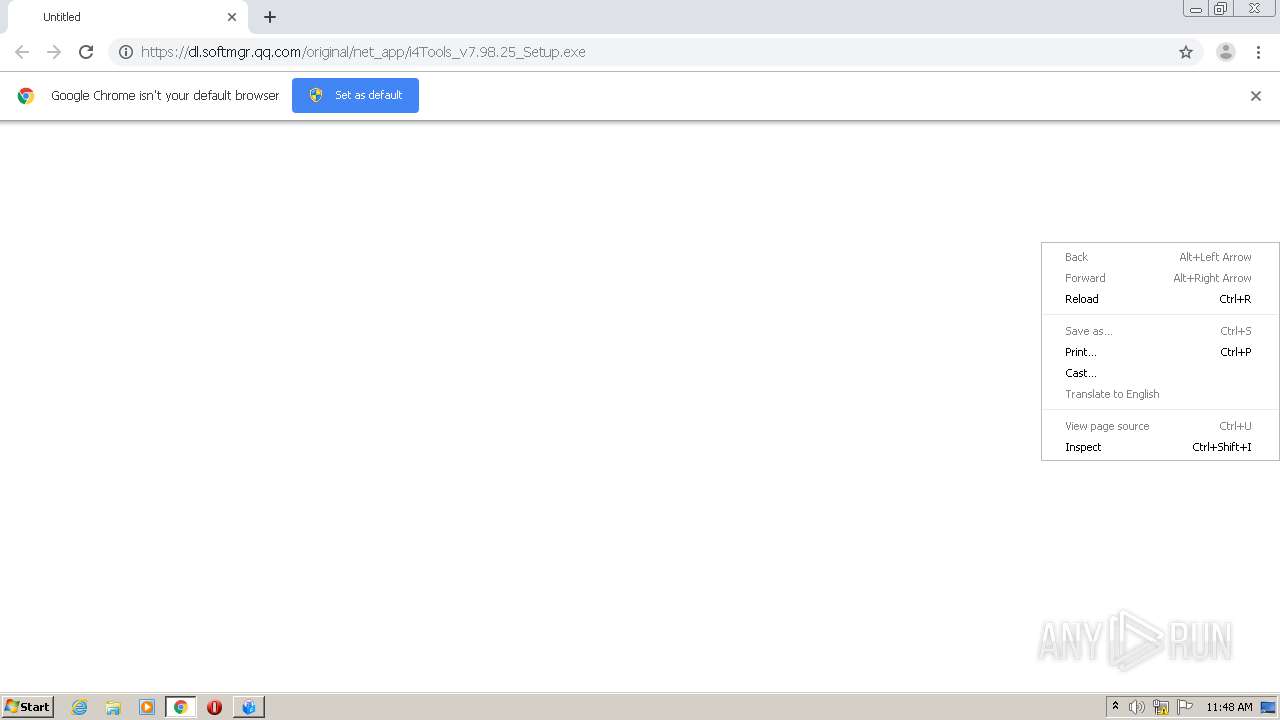1280x720 pixels.
Task: Open the volume speaker tray icon
Action: click(x=1137, y=707)
